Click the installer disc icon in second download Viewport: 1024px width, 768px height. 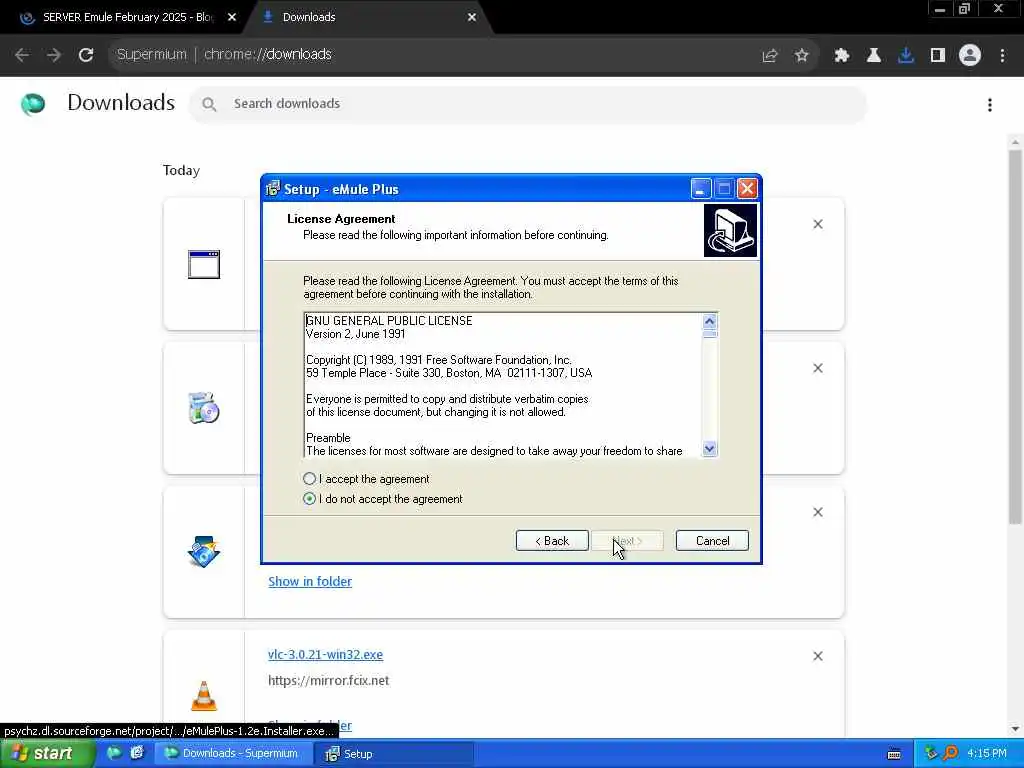coord(204,408)
